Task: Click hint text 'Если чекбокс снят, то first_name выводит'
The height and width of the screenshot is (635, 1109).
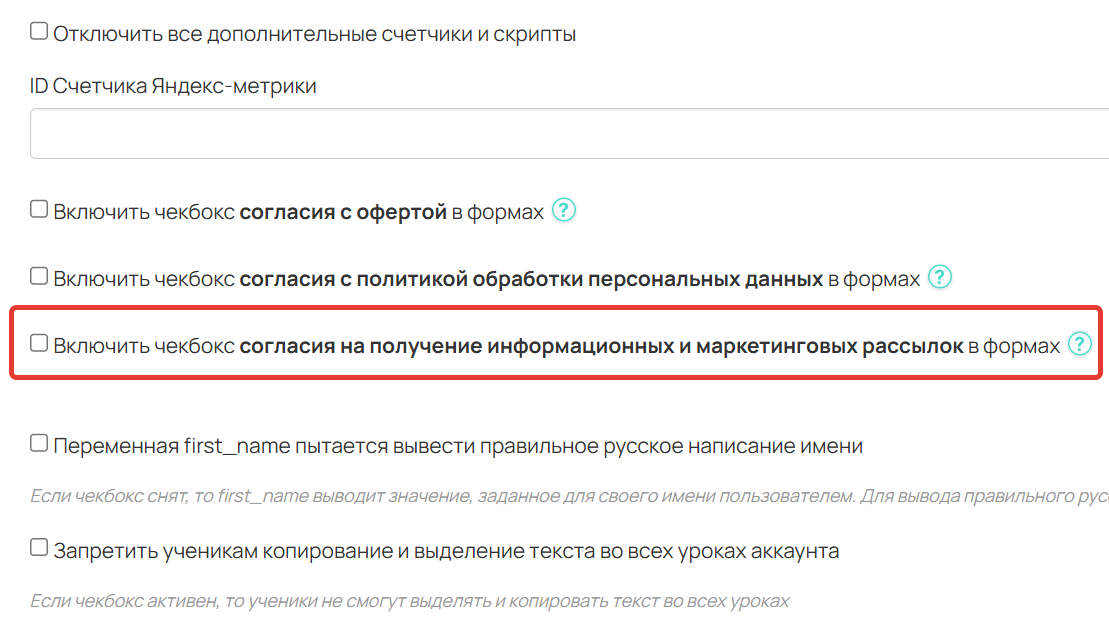Action: coord(569,496)
